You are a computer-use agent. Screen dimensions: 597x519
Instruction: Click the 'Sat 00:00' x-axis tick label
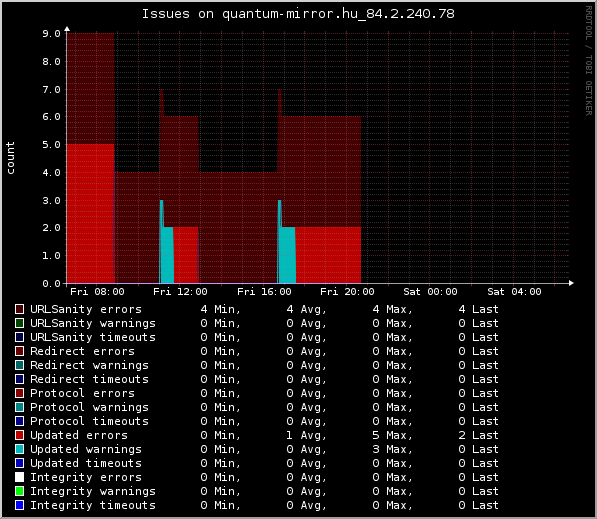point(430,292)
